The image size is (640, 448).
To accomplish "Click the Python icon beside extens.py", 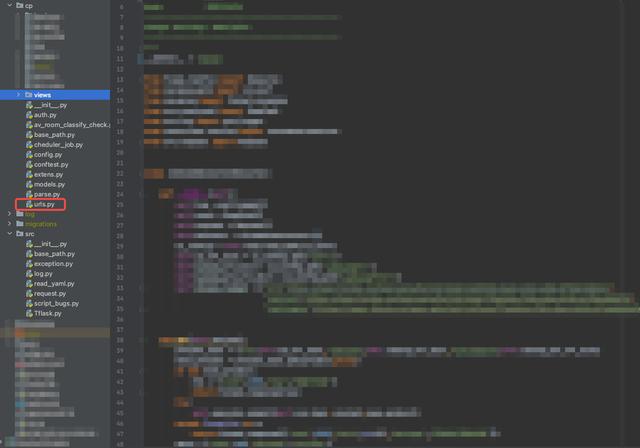I will tap(29, 175).
